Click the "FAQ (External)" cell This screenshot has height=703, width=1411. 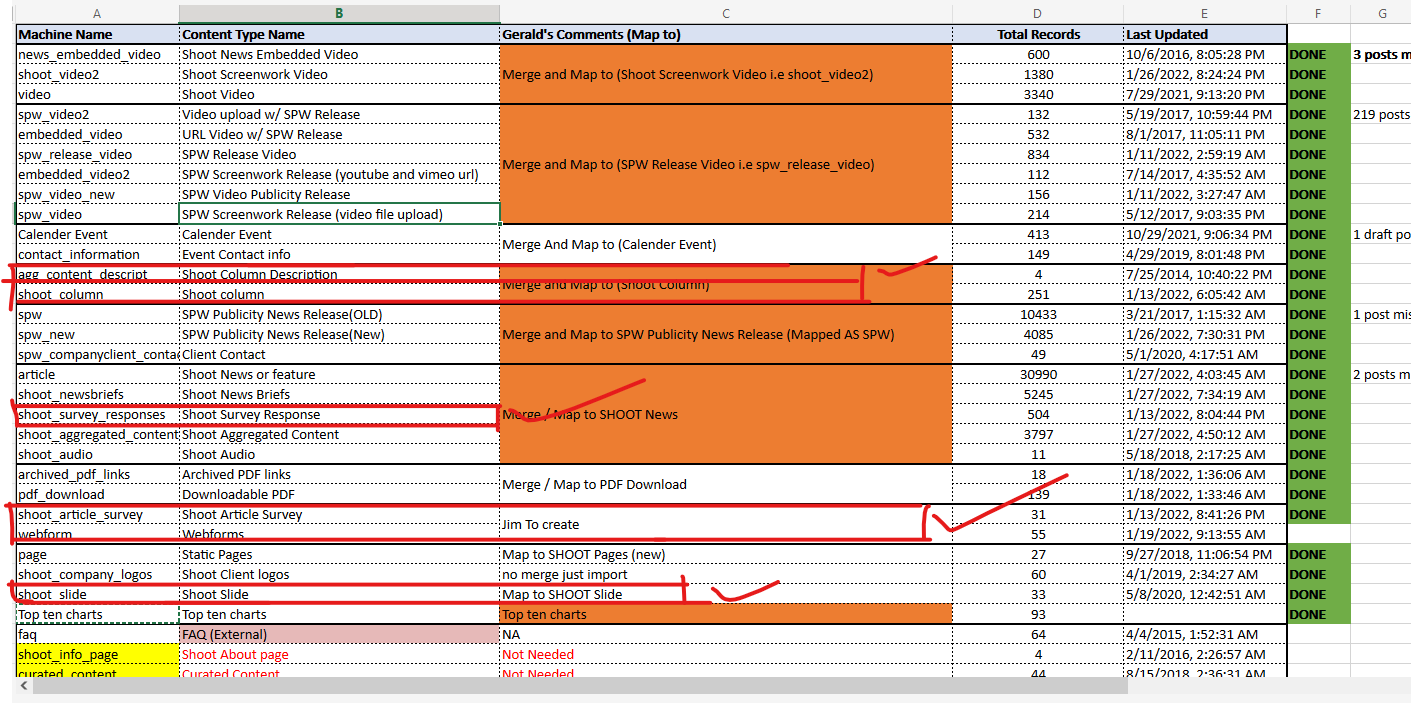[339, 634]
